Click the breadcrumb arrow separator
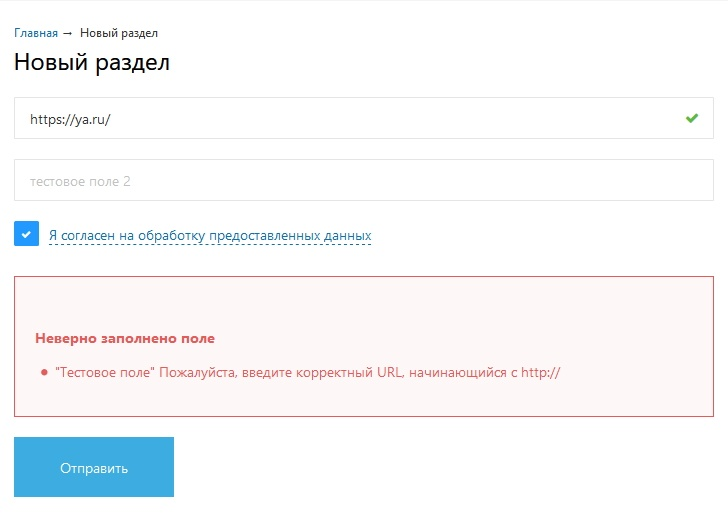The height and width of the screenshot is (515, 728). coord(67,33)
